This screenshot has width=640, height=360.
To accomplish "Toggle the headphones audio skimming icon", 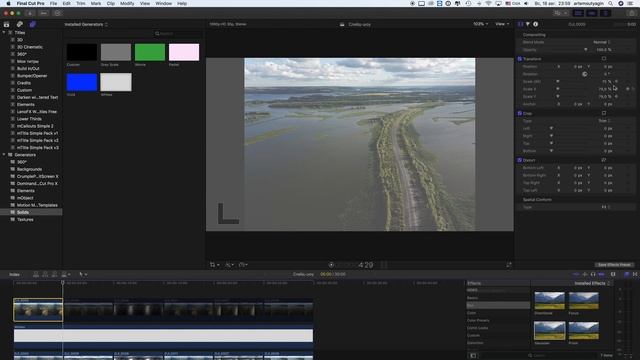I will point(593,274).
